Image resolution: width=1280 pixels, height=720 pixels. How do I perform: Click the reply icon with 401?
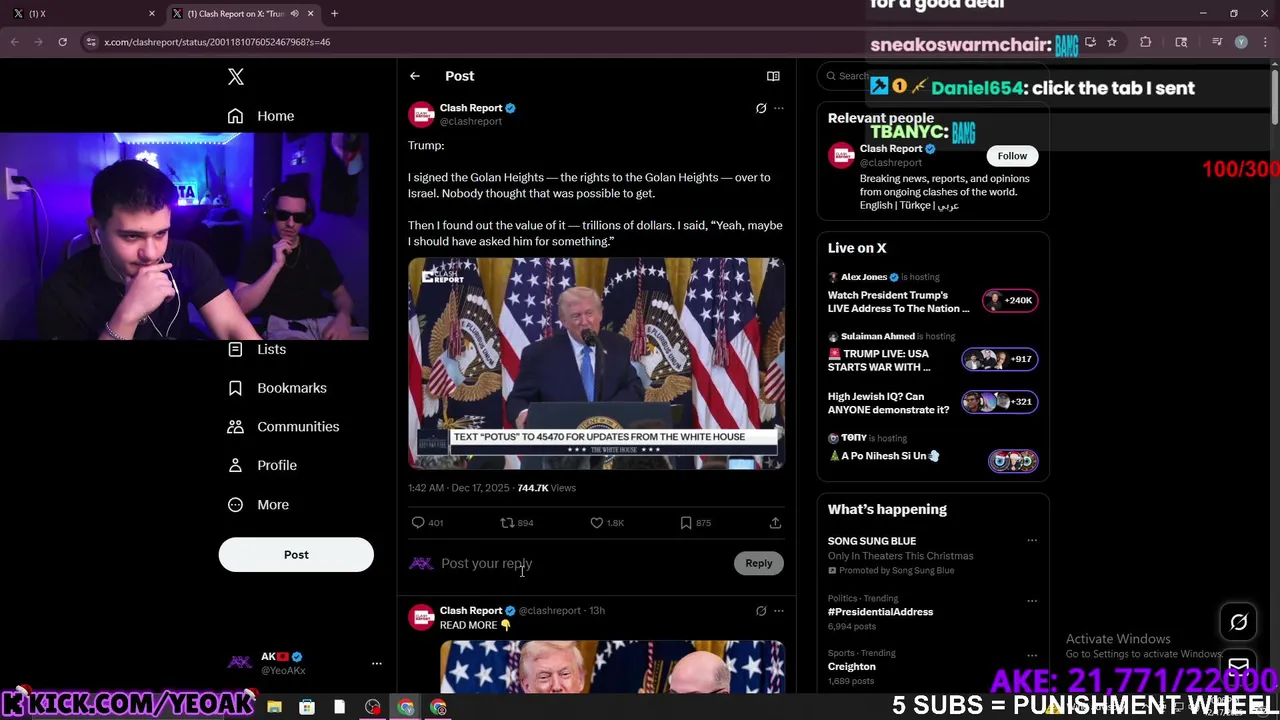(x=418, y=523)
